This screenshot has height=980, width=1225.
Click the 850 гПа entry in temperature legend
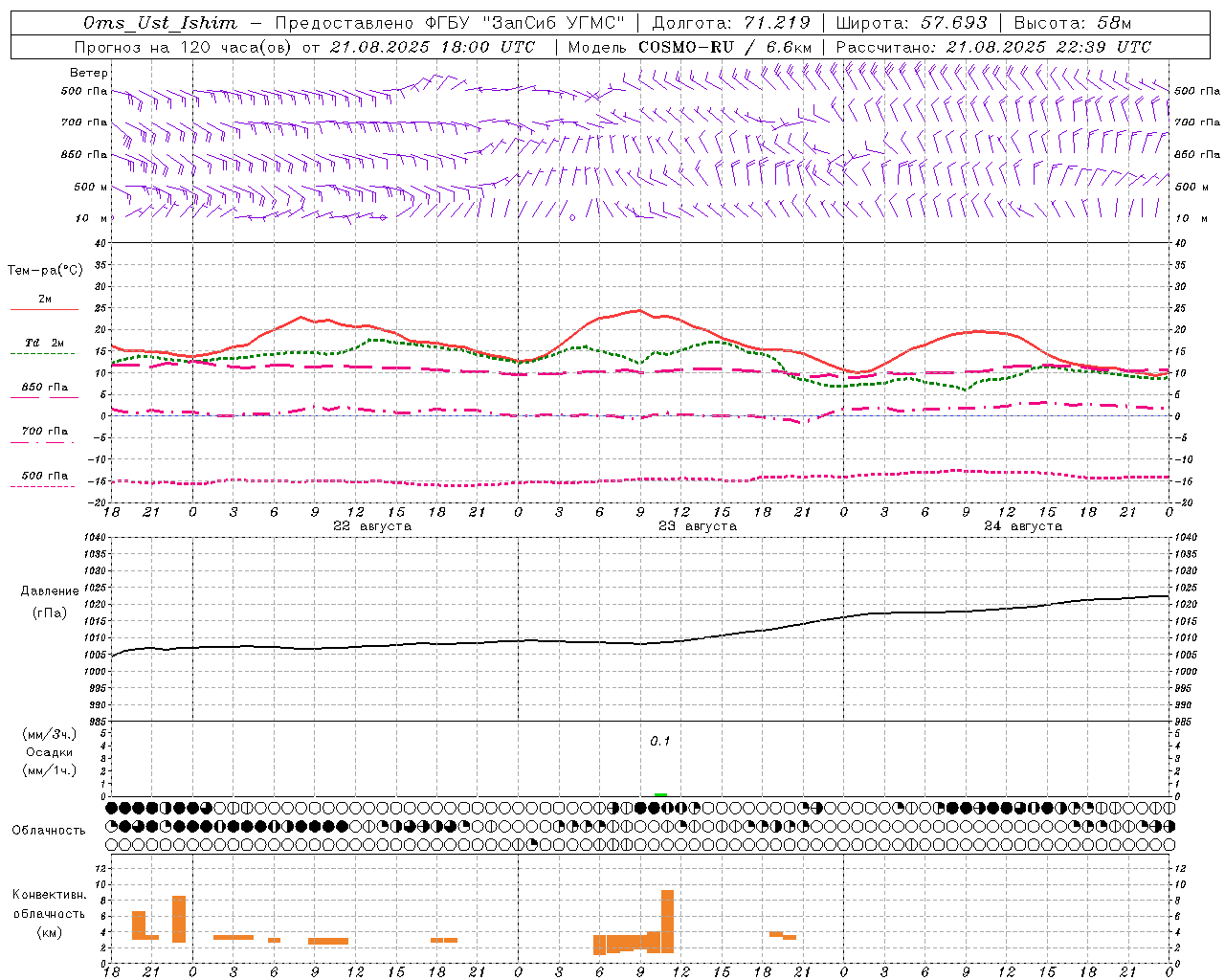[x=45, y=388]
